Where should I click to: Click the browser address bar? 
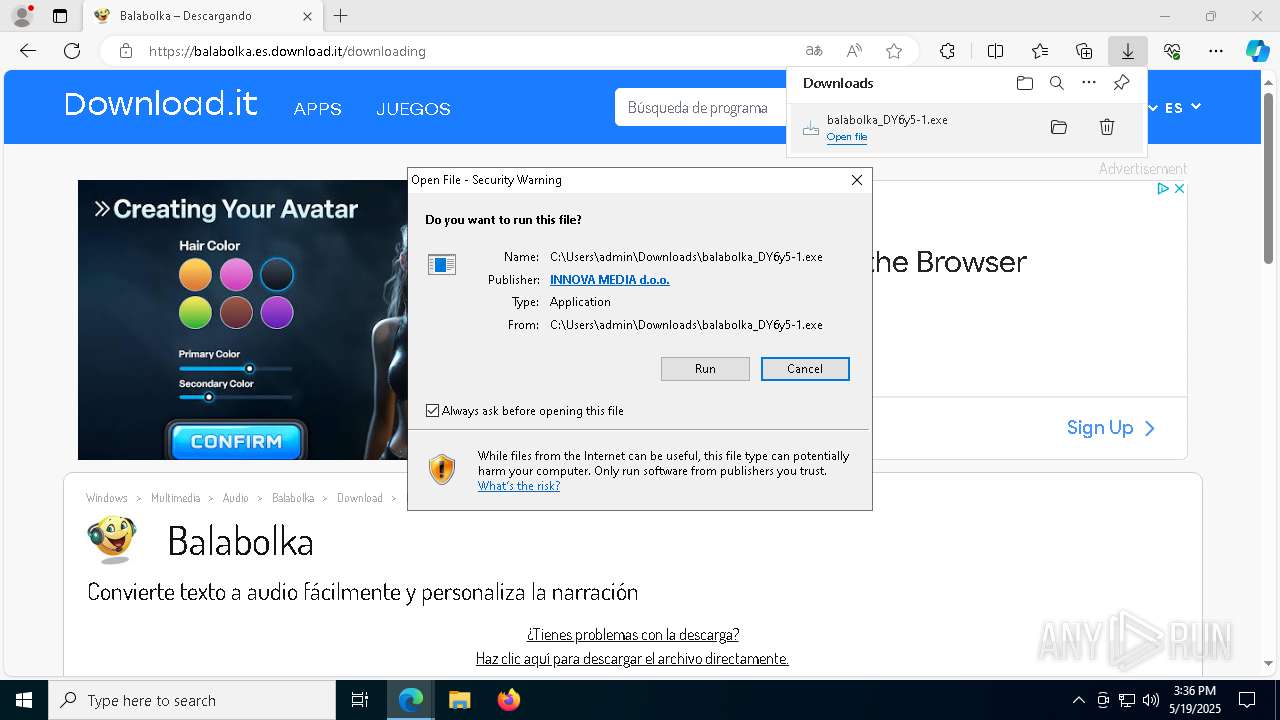(470, 51)
